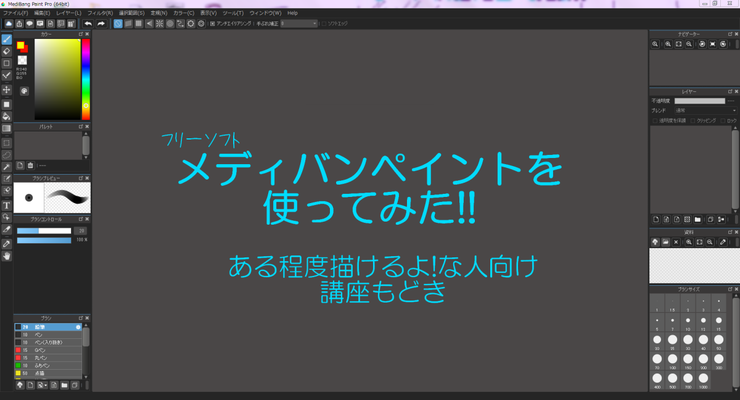Select the 鉛筆 brush in list
Image resolution: width=740 pixels, height=400 pixels.
click(48, 327)
